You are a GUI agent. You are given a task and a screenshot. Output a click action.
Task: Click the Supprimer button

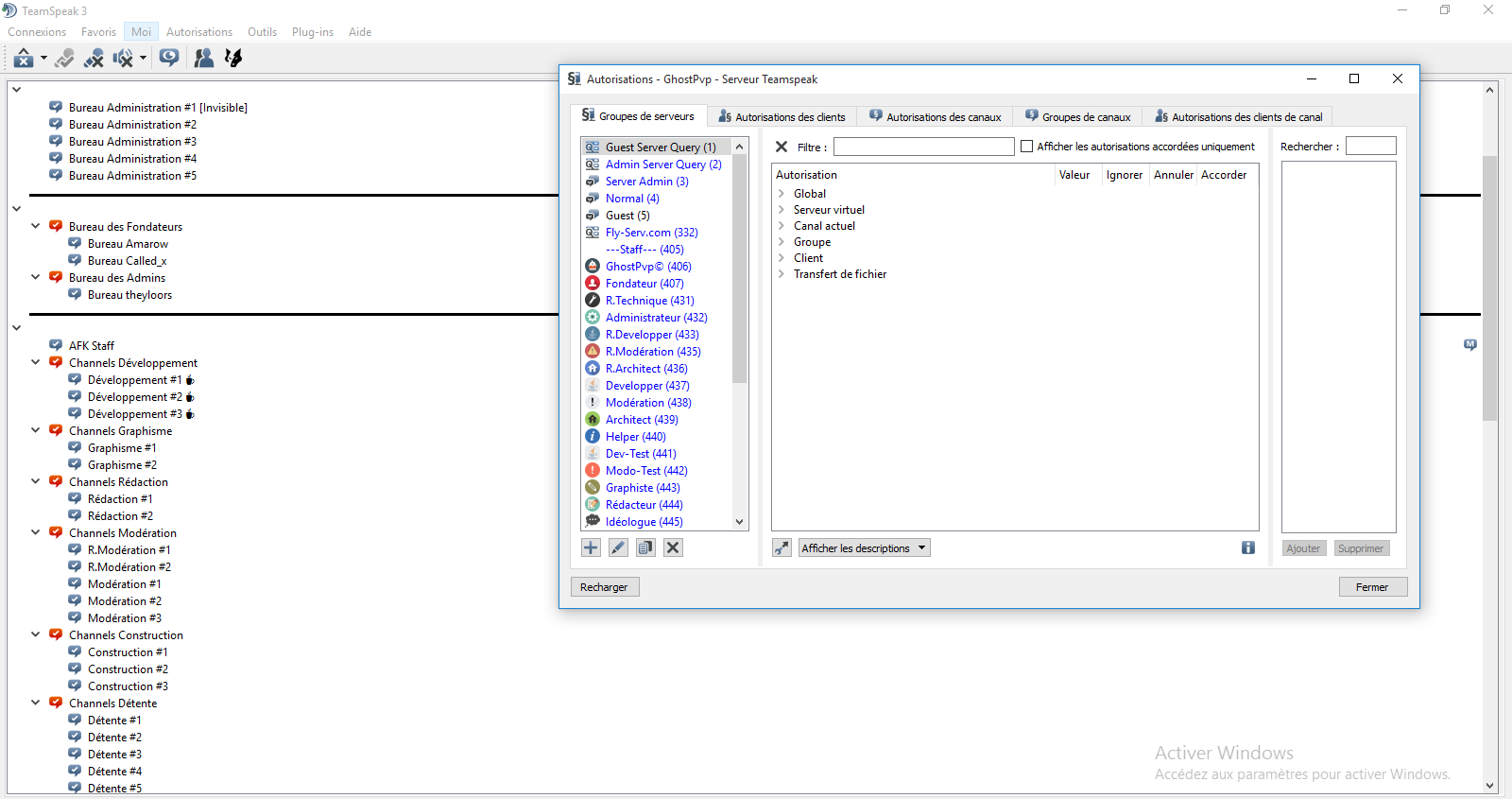[x=1361, y=548]
